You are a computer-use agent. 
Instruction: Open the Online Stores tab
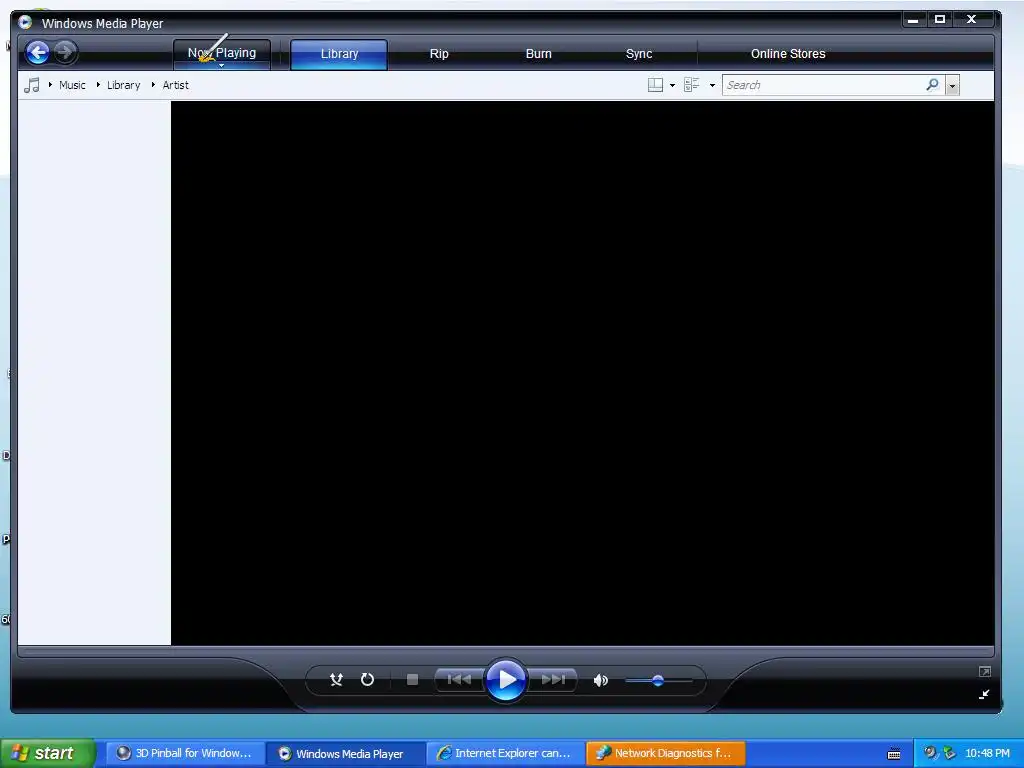coord(788,54)
